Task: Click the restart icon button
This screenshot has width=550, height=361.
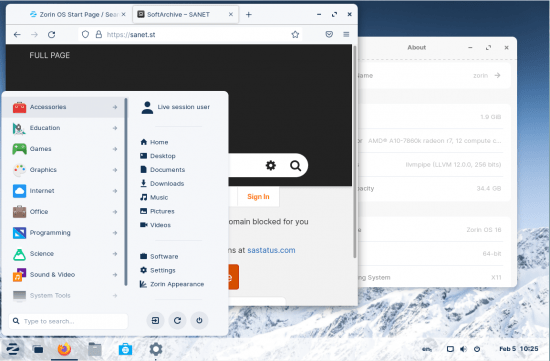Action: (x=177, y=320)
